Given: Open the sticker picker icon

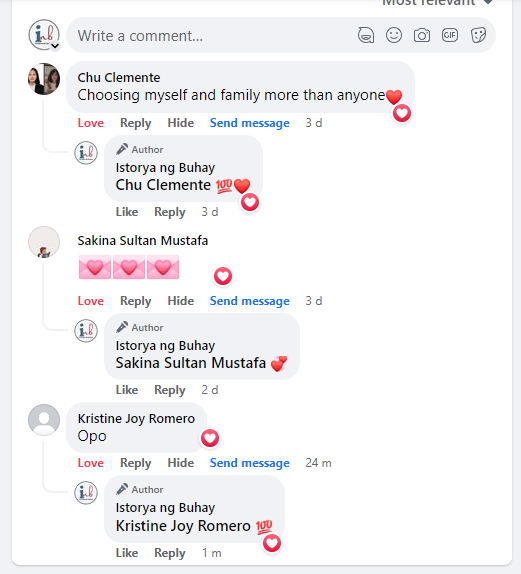Looking at the screenshot, I should click(478, 36).
